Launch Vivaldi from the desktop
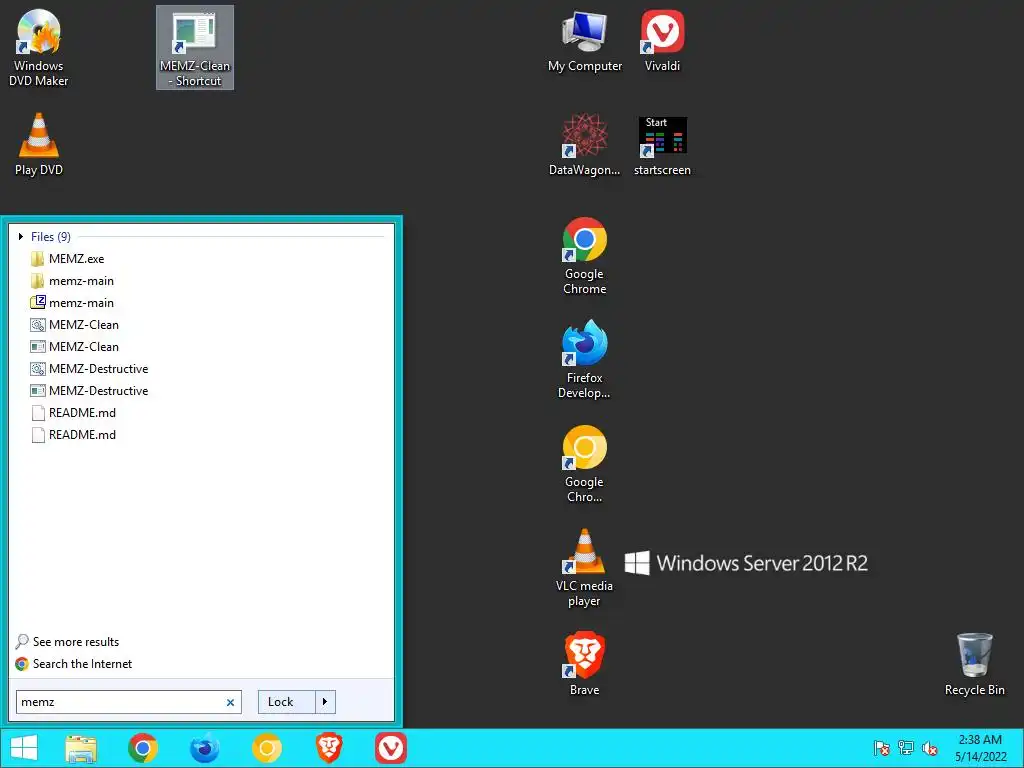Image resolution: width=1024 pixels, height=768 pixels. coord(662,42)
